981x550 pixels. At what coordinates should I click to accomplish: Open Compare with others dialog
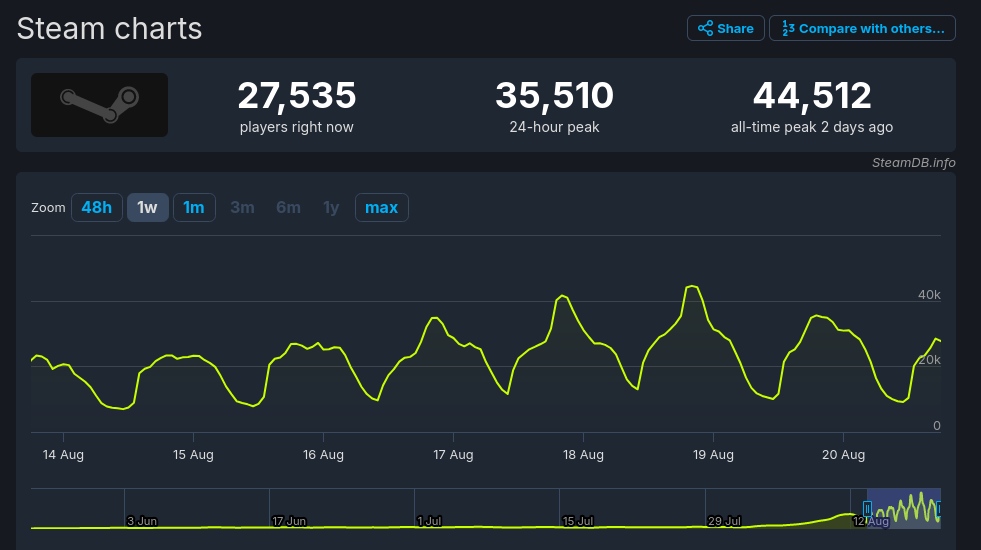[x=862, y=28]
